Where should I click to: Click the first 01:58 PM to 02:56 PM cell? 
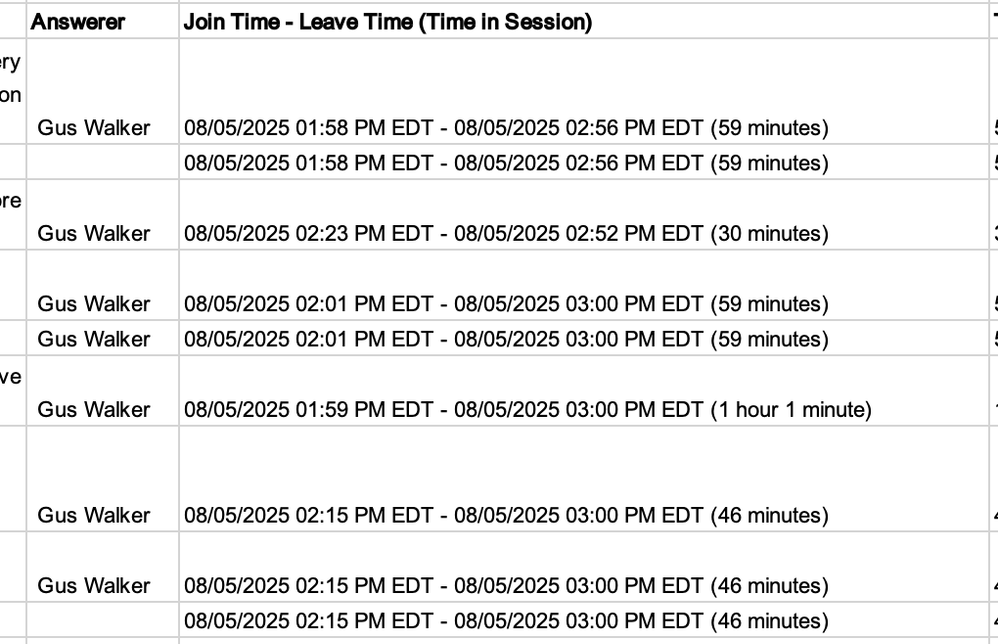click(x=584, y=92)
